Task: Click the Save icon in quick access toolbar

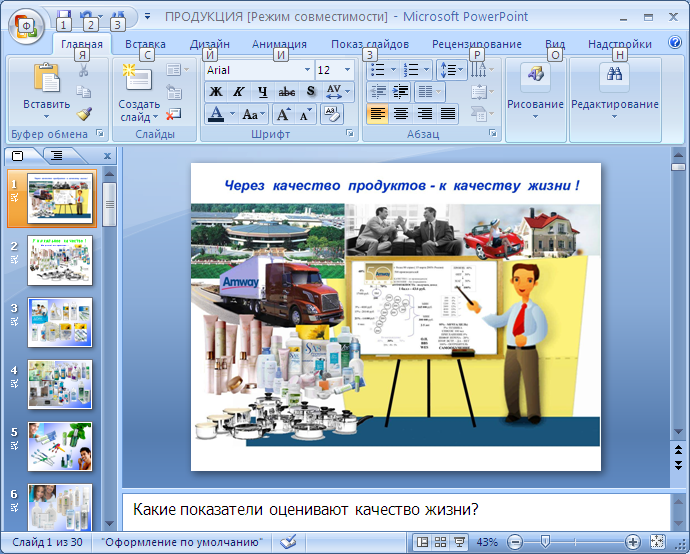Action: point(64,16)
